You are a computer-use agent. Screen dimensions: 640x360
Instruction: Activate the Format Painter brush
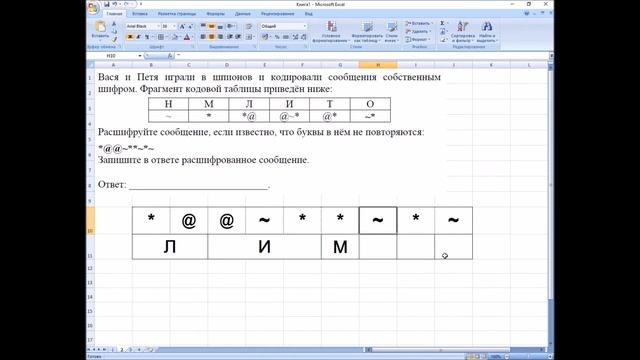(x=114, y=40)
